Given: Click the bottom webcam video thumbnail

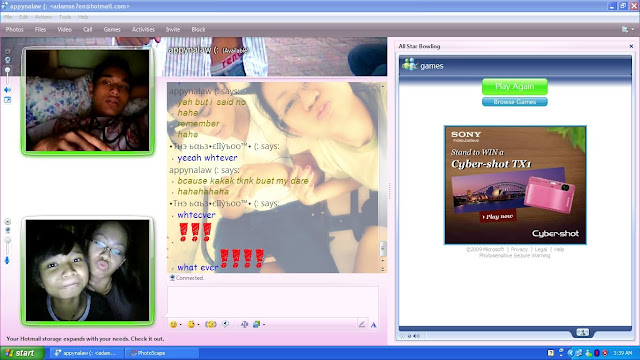Looking at the screenshot, I should pos(87,270).
